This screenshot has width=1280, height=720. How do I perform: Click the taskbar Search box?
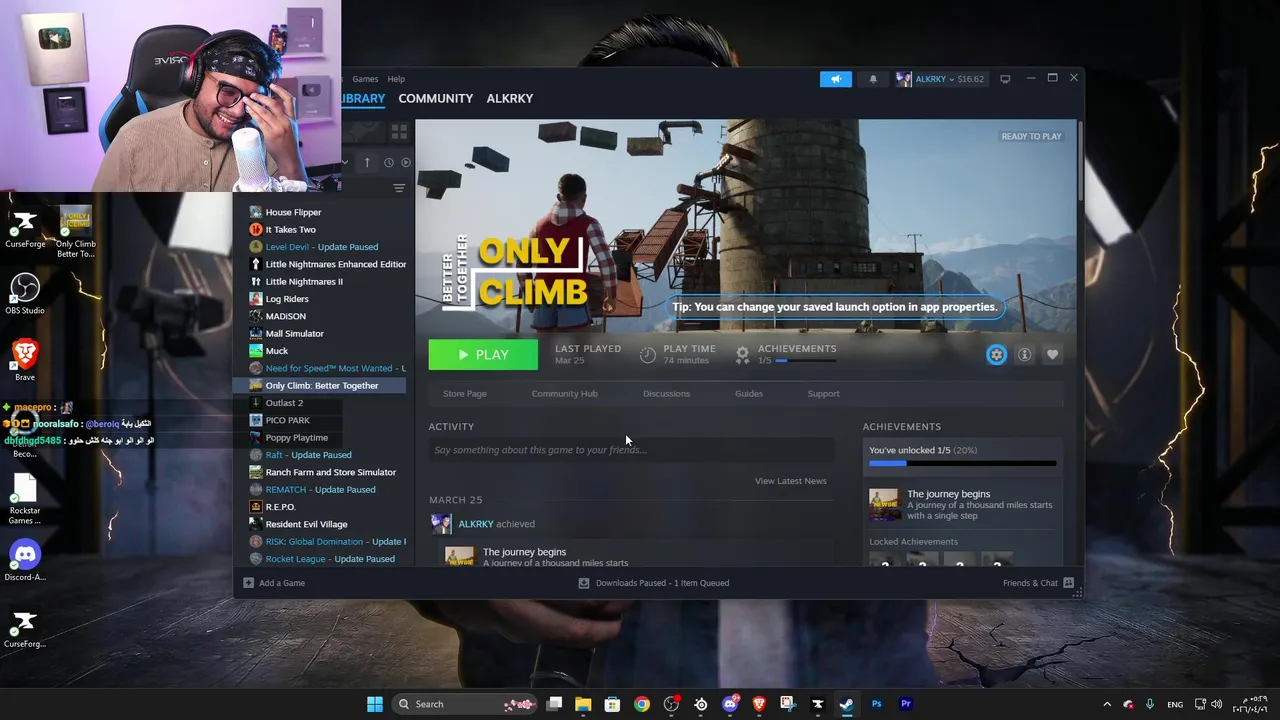[465, 704]
